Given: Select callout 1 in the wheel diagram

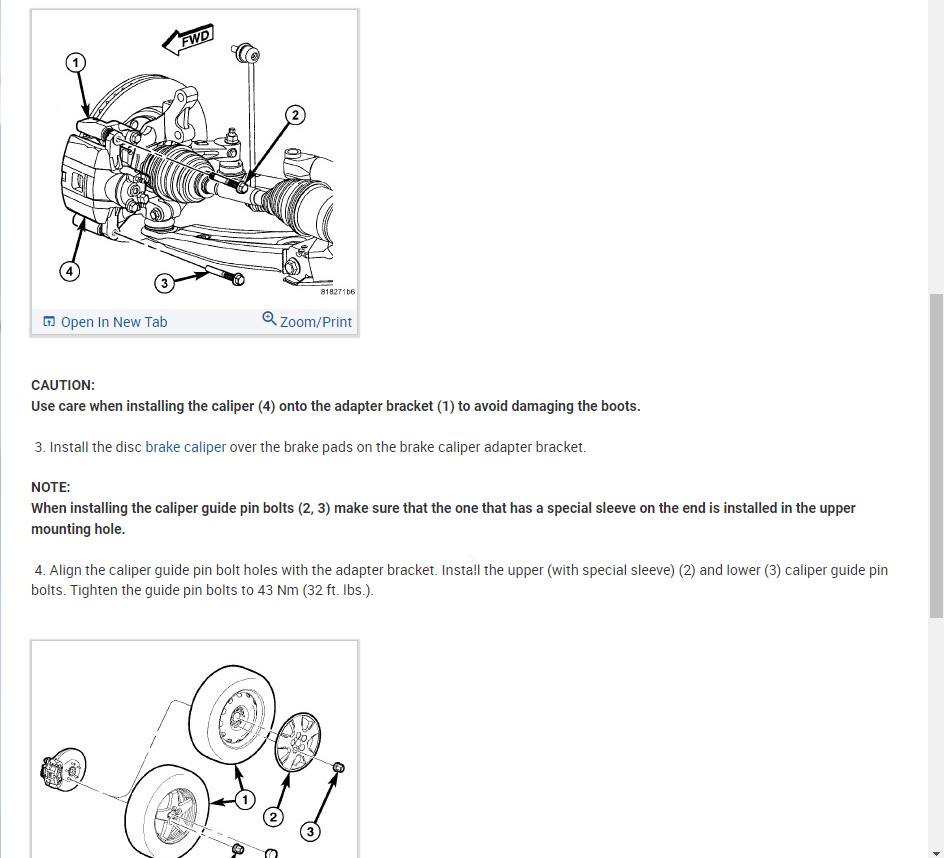Looking at the screenshot, I should 245,800.
